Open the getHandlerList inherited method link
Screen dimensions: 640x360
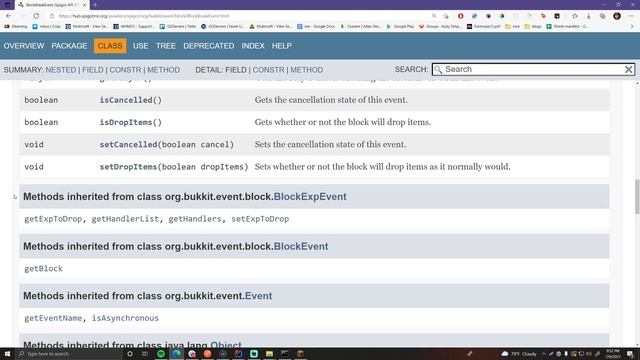[x=125, y=219]
